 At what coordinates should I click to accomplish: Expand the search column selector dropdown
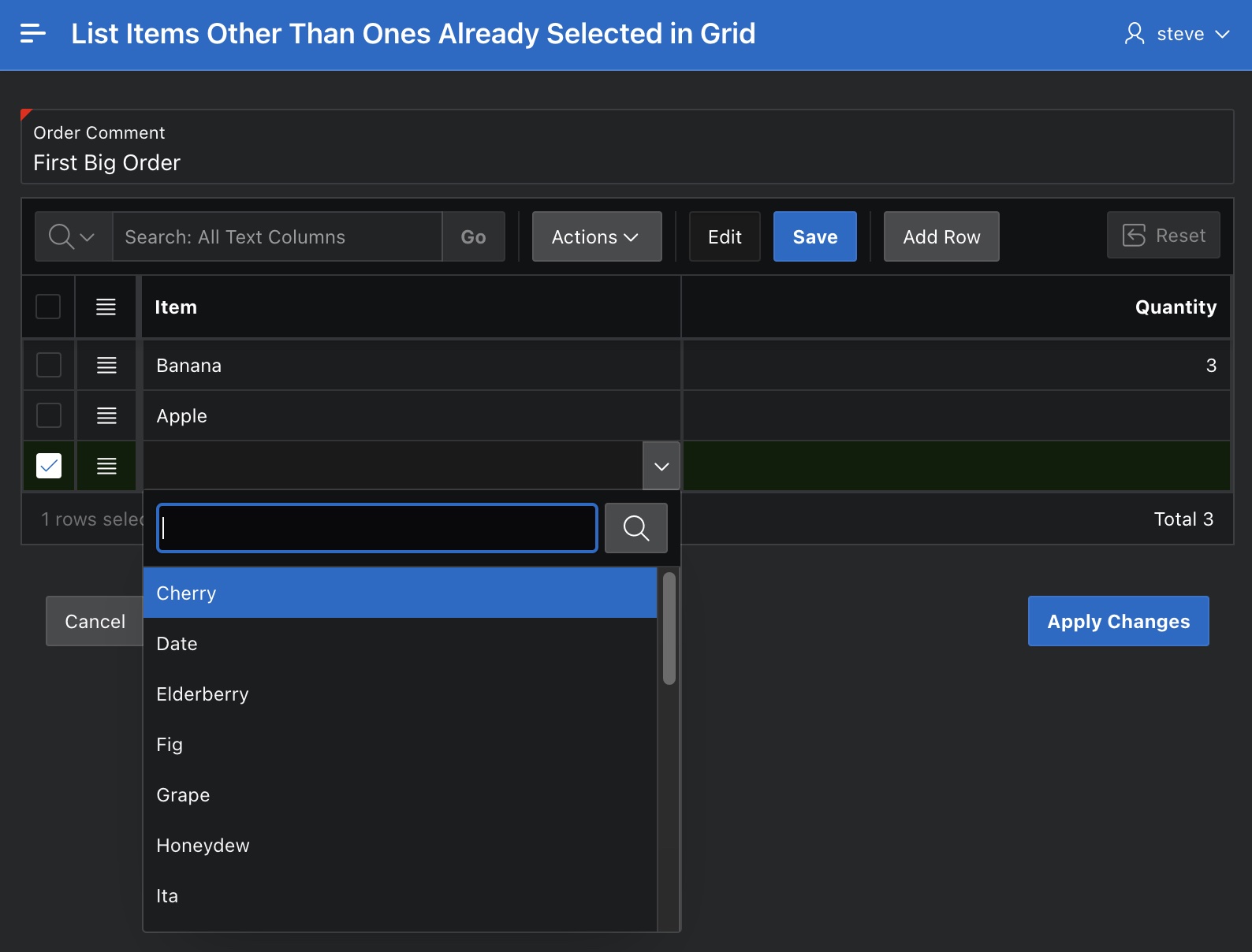[73, 236]
